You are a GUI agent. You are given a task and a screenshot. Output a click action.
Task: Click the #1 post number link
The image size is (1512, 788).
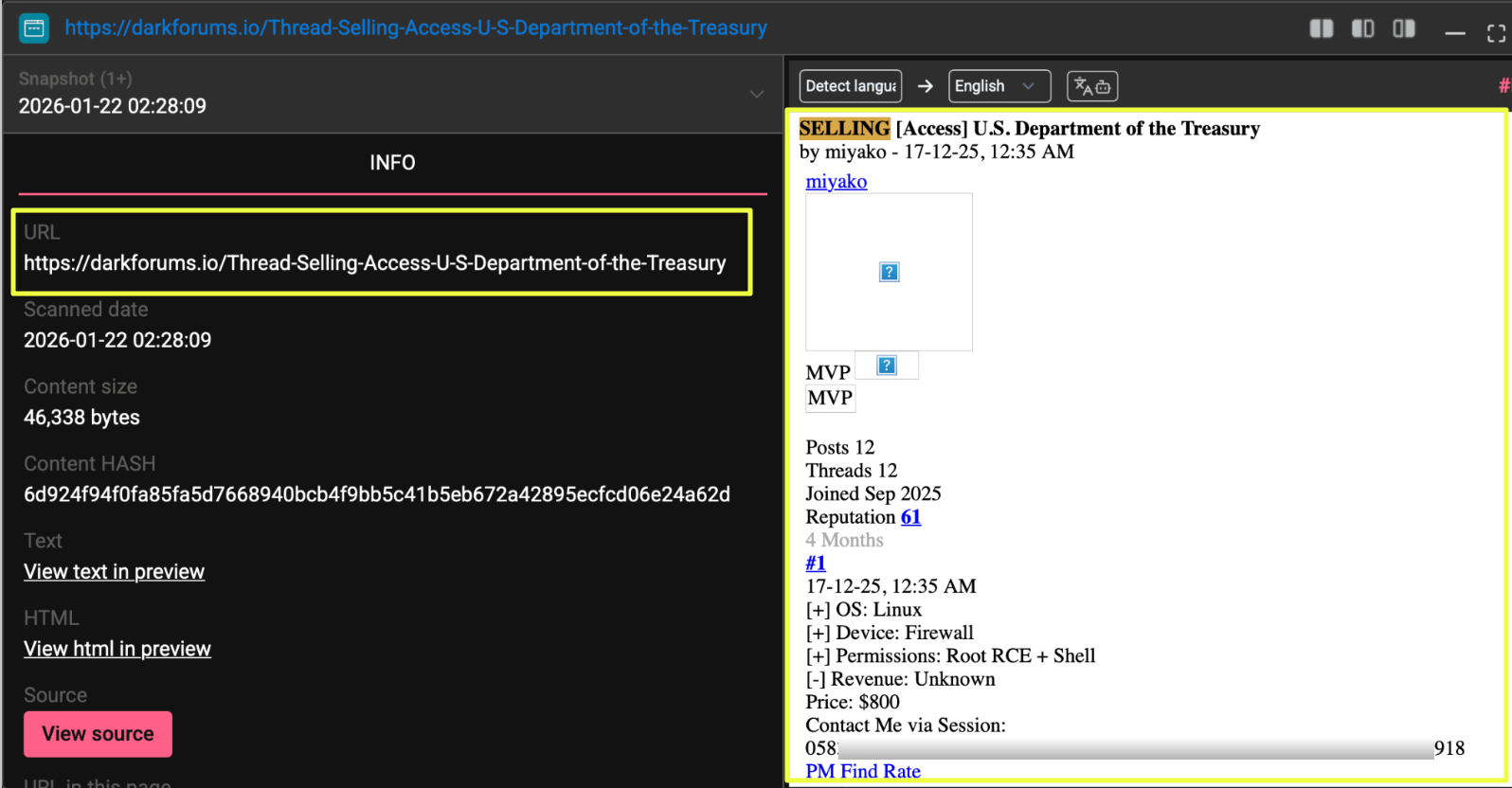pos(815,564)
